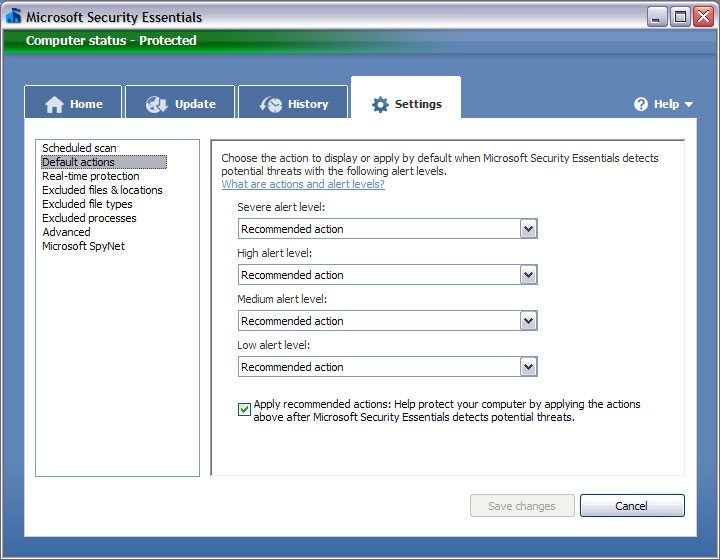Maximize the Microsoft Security Essentials window

coord(680,17)
